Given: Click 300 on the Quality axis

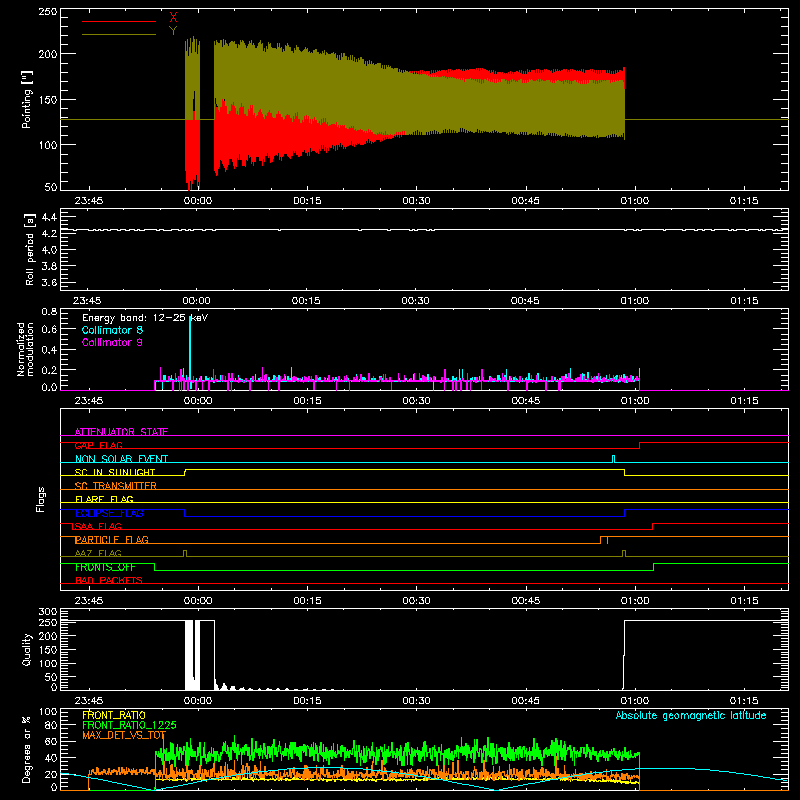Looking at the screenshot, I should (x=48, y=611).
